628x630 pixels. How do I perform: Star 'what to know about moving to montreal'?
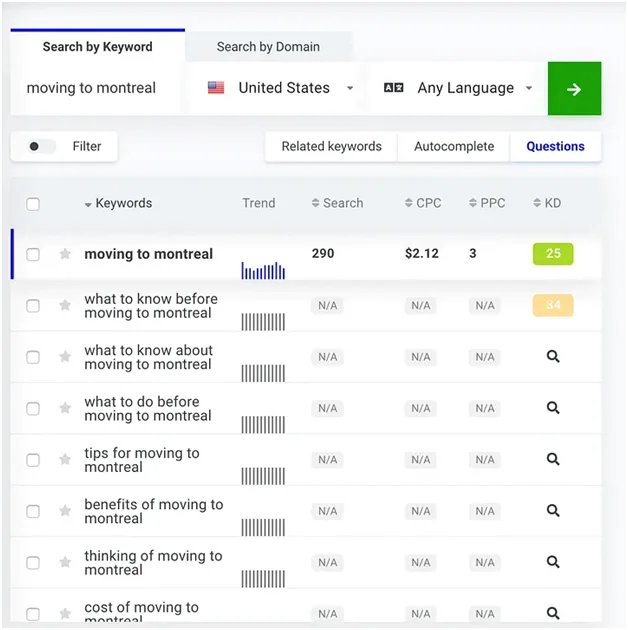65,357
